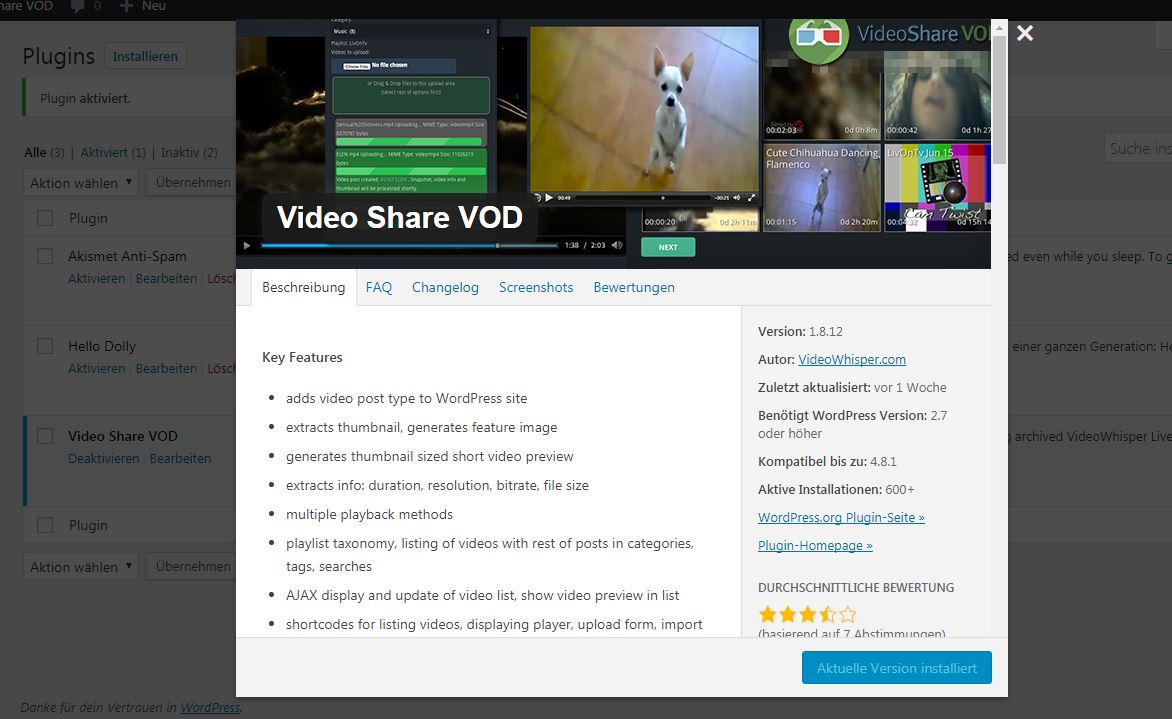Open the Changelog tab
The width and height of the screenshot is (1172, 719).
click(x=445, y=287)
